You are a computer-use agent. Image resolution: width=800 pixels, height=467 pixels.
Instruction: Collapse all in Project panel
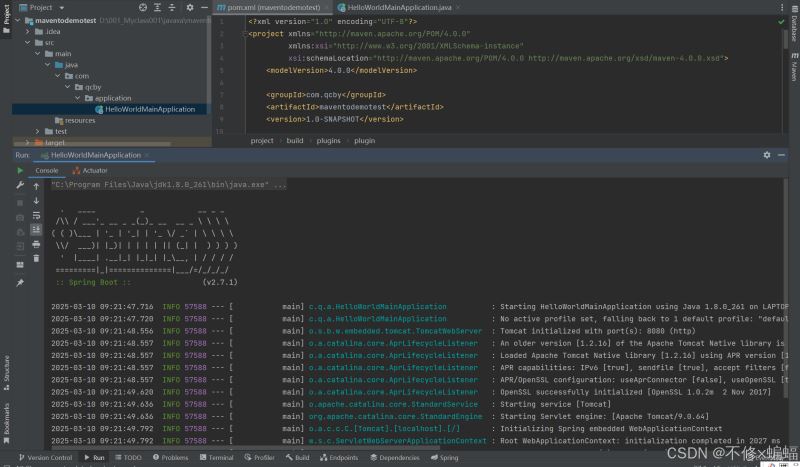(172, 7)
